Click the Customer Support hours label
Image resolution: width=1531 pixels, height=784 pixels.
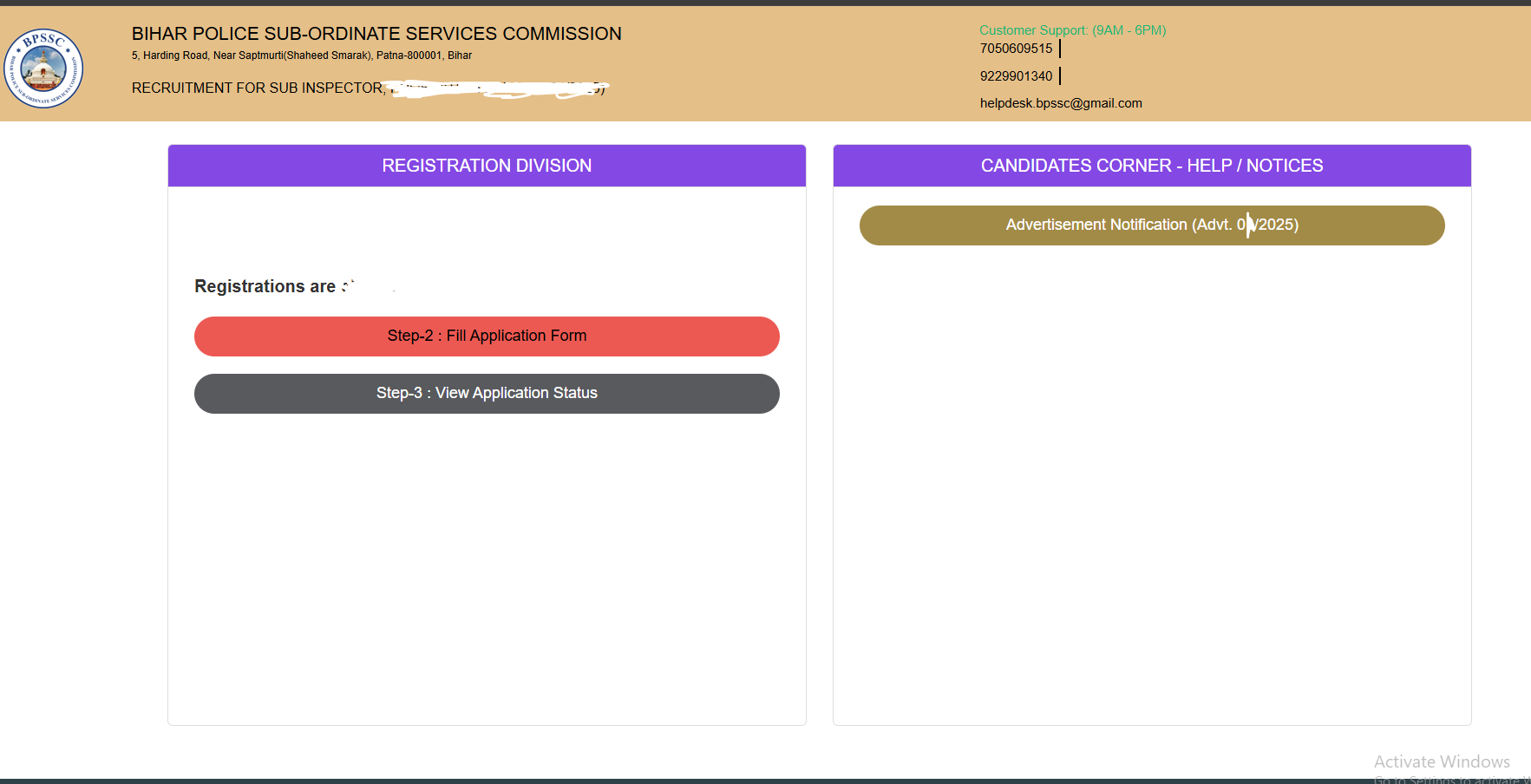[x=1072, y=30]
